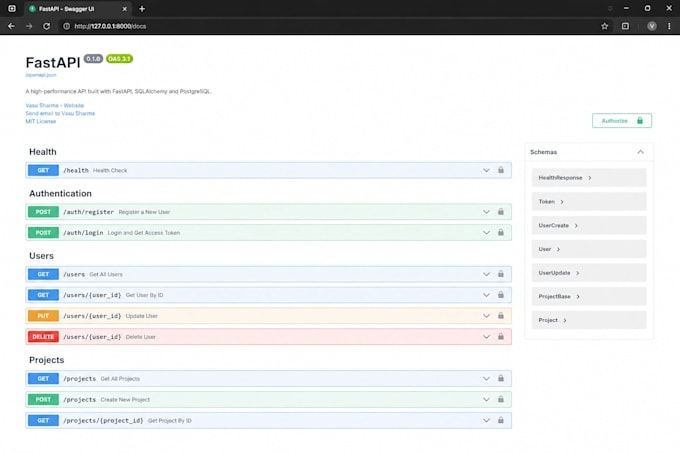Screen dimensions: 680x453
Task: Click the PUT badge on /users/{user_id}
Action: pos(43,316)
